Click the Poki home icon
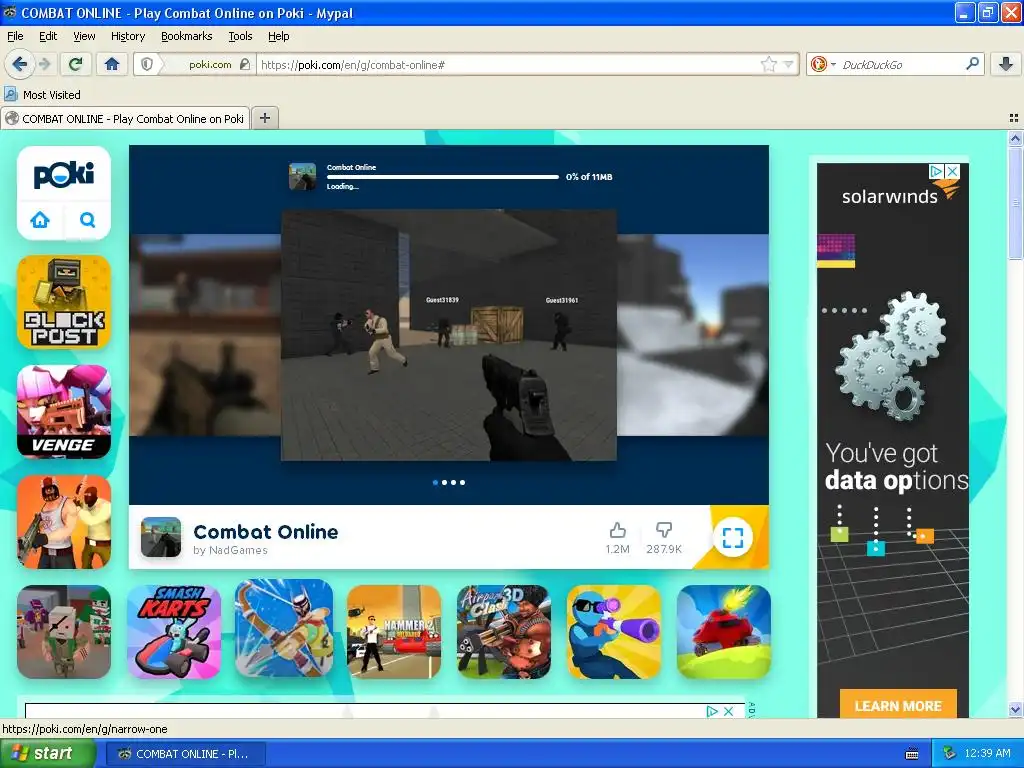Viewport: 1024px width, 768px height. 40,220
